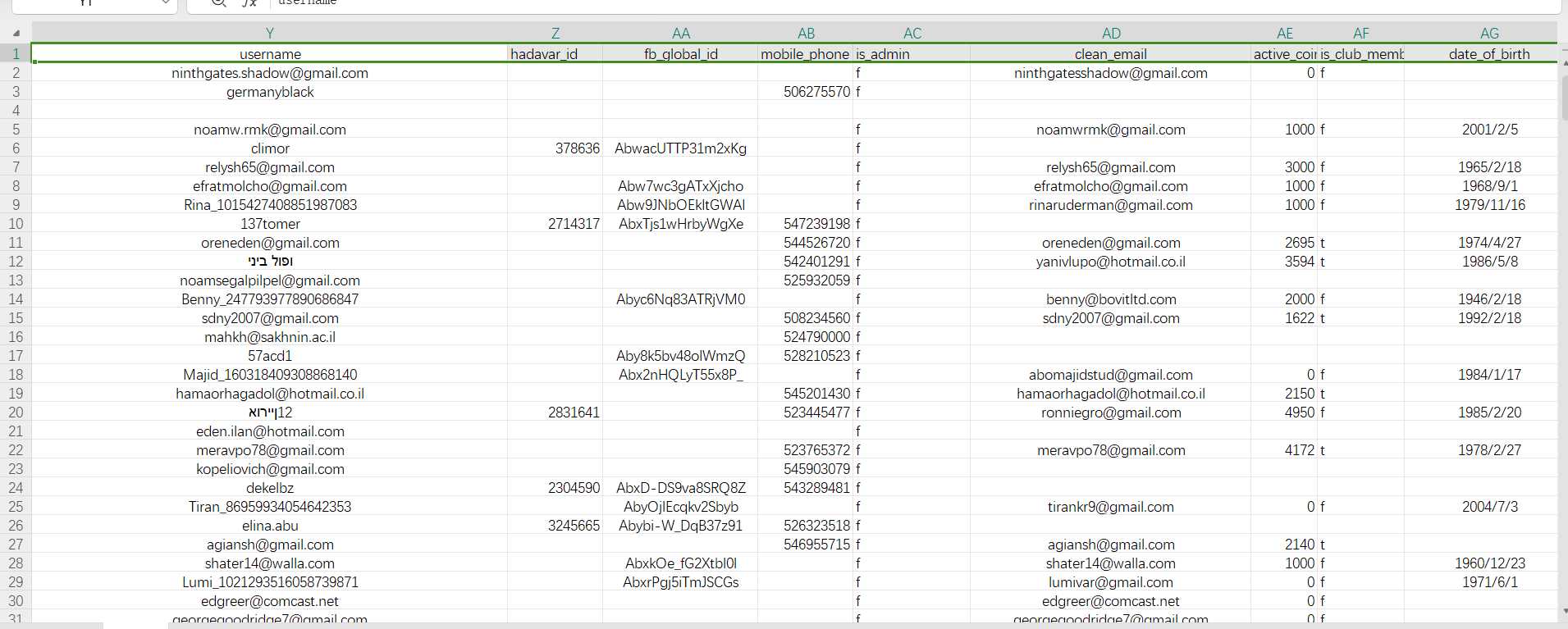The width and height of the screenshot is (1568, 629).
Task: Select row 30 header
Action: [x=16, y=600]
